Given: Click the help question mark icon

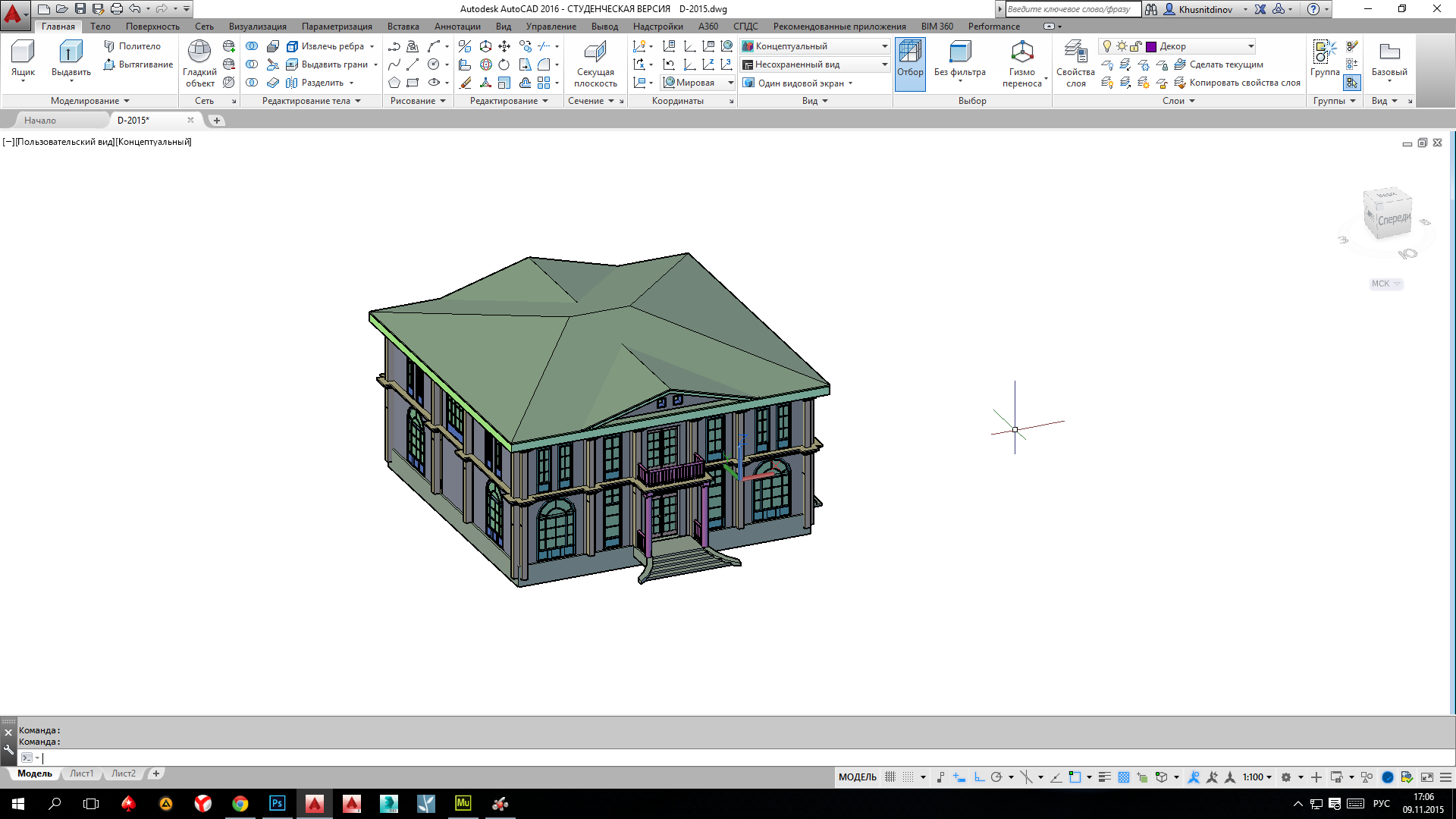Looking at the screenshot, I should 1313,9.
